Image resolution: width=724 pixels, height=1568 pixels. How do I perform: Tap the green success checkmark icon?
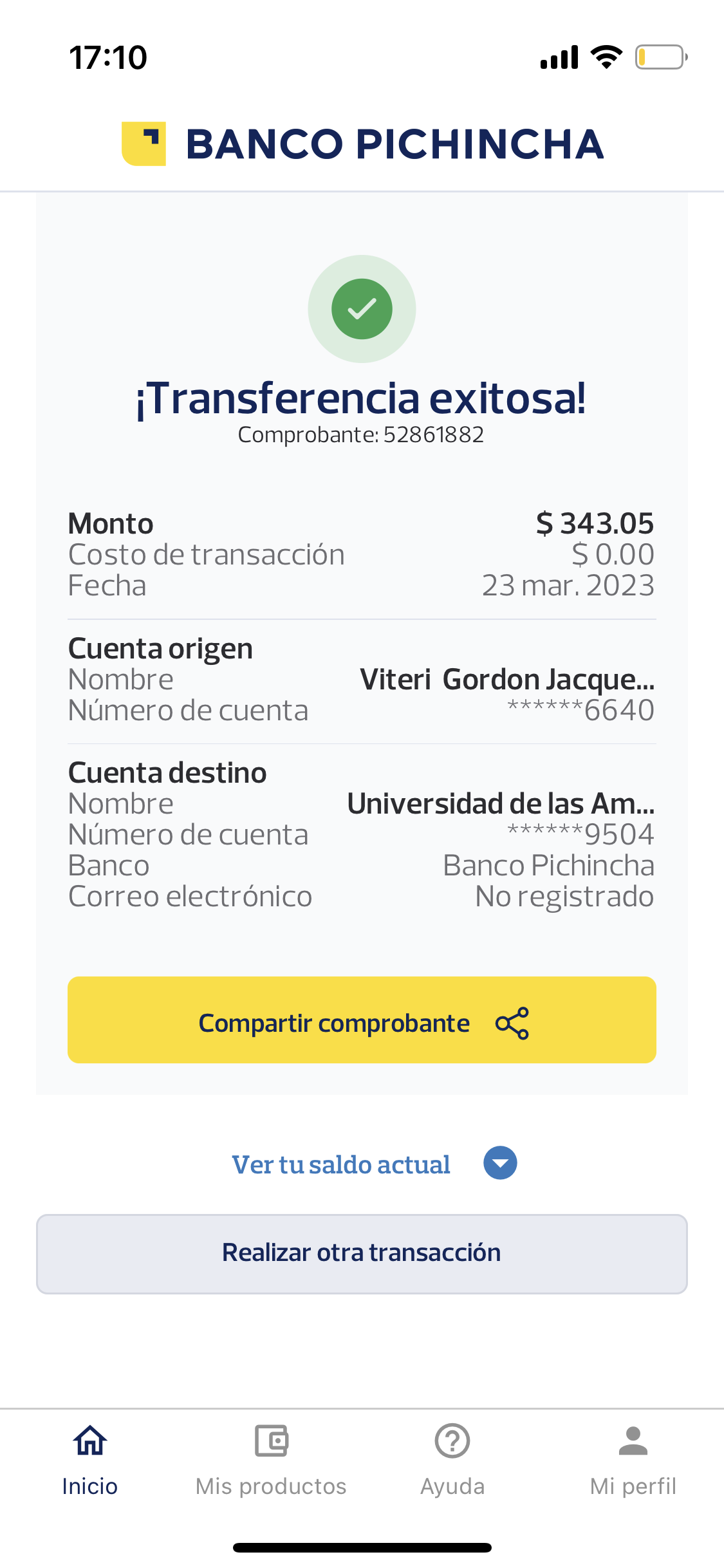(x=362, y=309)
